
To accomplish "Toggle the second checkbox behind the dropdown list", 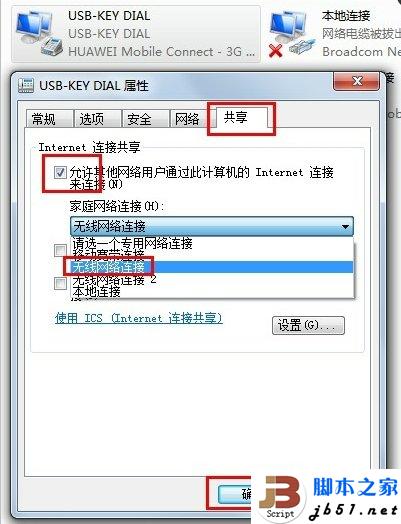I will coord(61,250).
